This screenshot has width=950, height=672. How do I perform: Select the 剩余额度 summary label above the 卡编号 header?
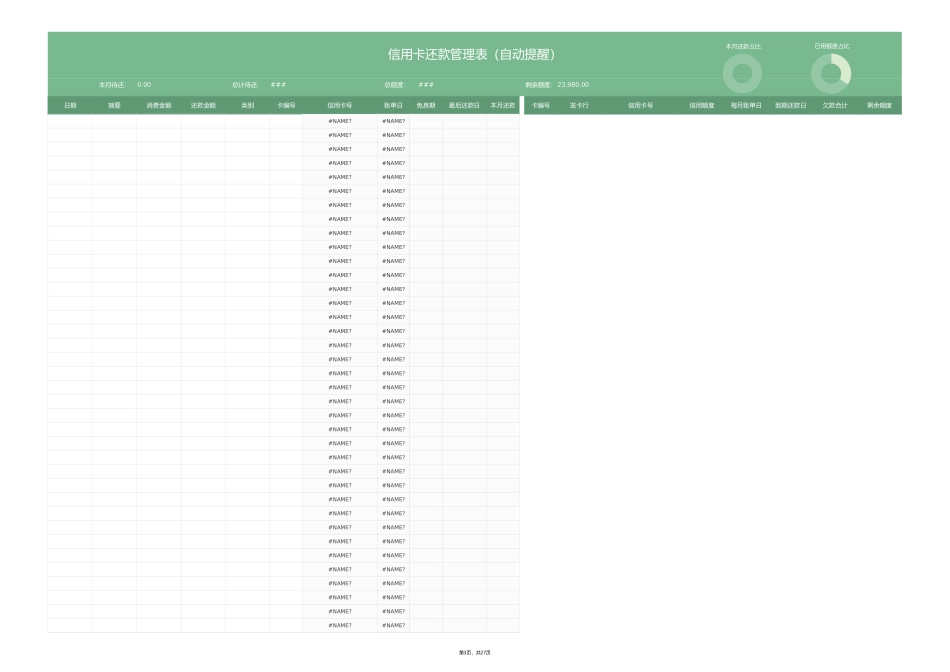coord(539,85)
